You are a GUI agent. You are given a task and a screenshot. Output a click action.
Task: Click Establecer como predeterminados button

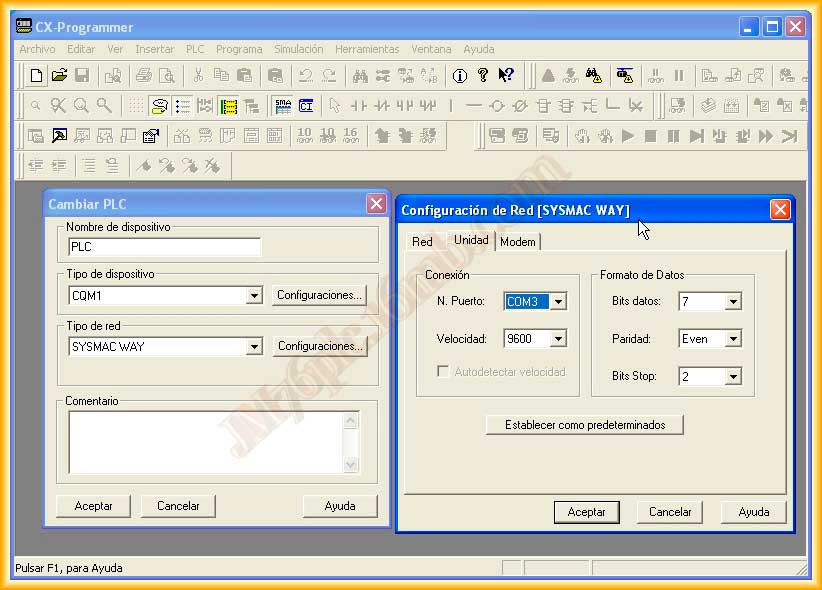coord(585,425)
